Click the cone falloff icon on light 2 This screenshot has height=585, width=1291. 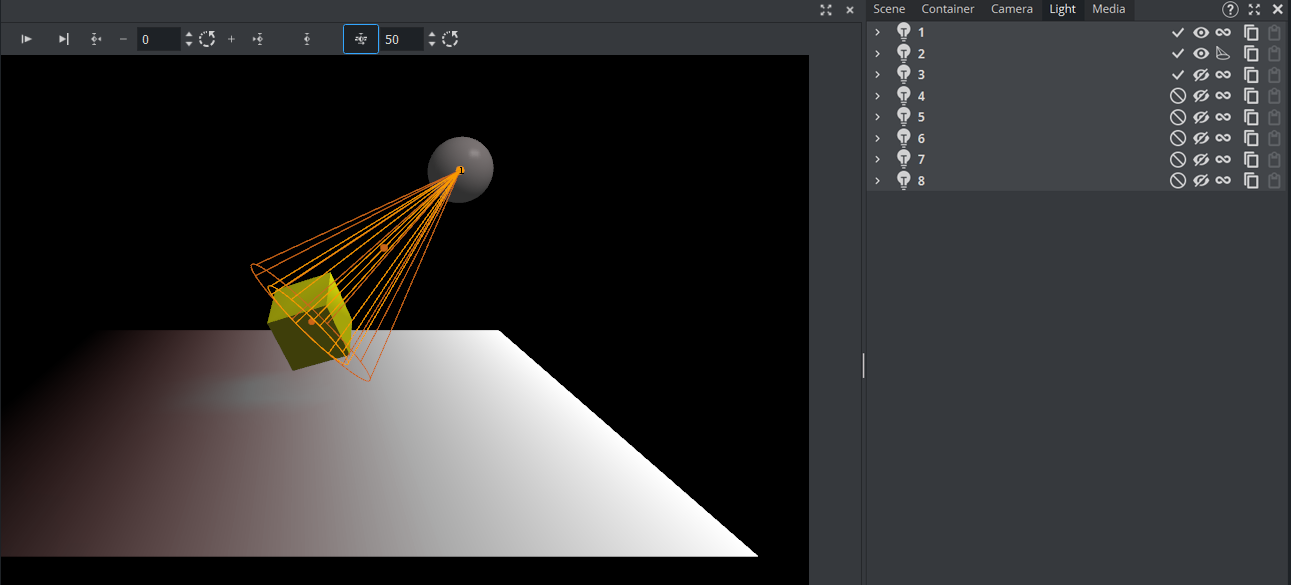tap(1223, 53)
